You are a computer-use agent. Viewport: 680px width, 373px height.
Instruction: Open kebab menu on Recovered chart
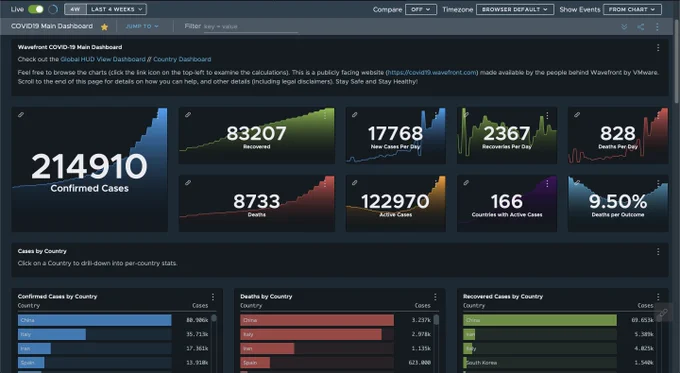[325, 115]
